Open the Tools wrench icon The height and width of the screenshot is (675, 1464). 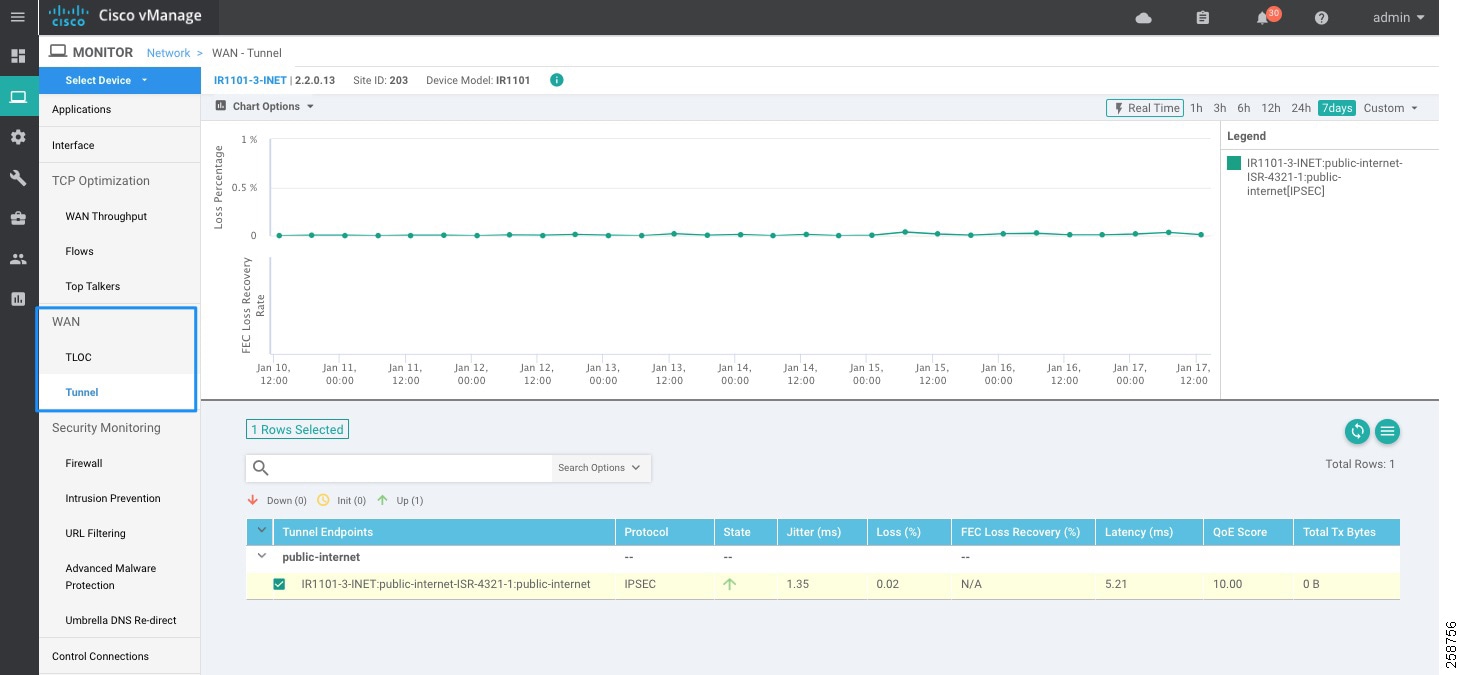coord(18,178)
